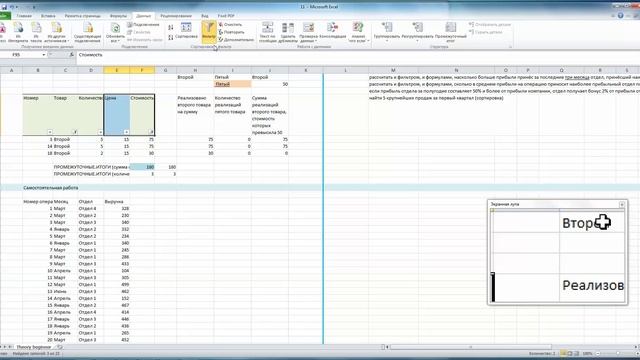This screenshot has height=360, width=640.
Task: Click orange cell containing Пятый
Action: (233, 84)
